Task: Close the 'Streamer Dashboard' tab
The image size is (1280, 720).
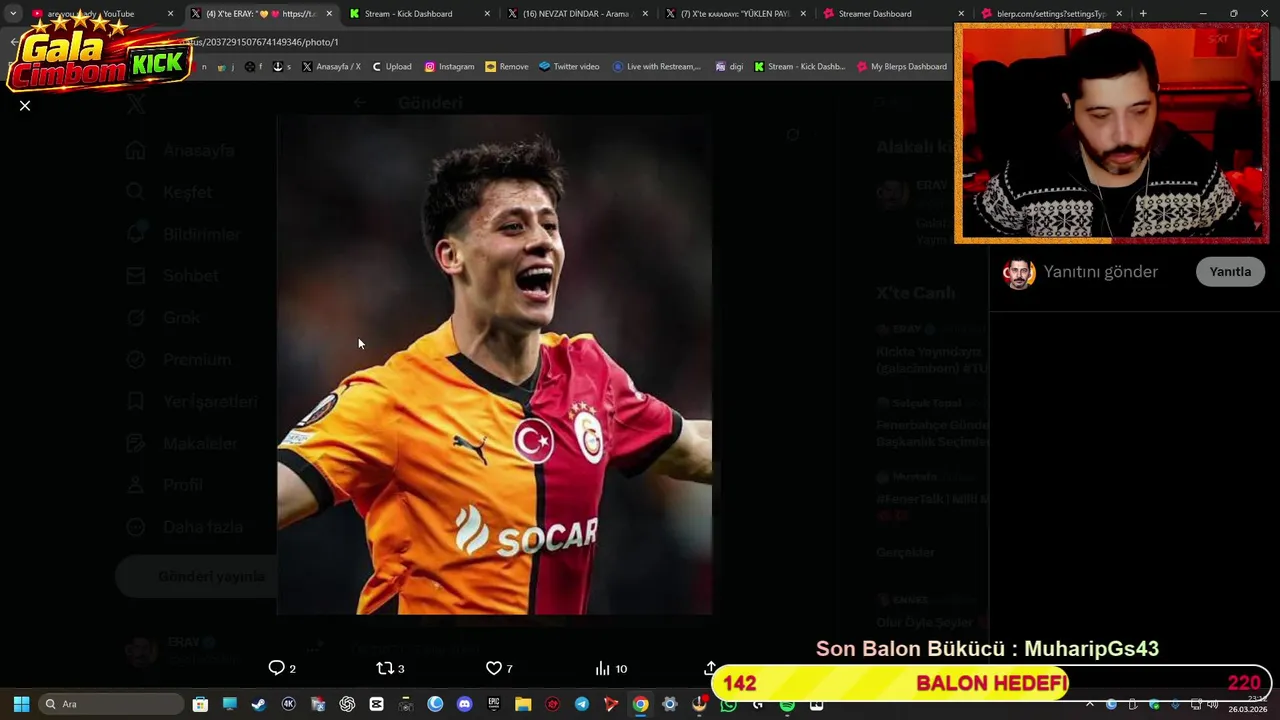Action: (x=961, y=14)
